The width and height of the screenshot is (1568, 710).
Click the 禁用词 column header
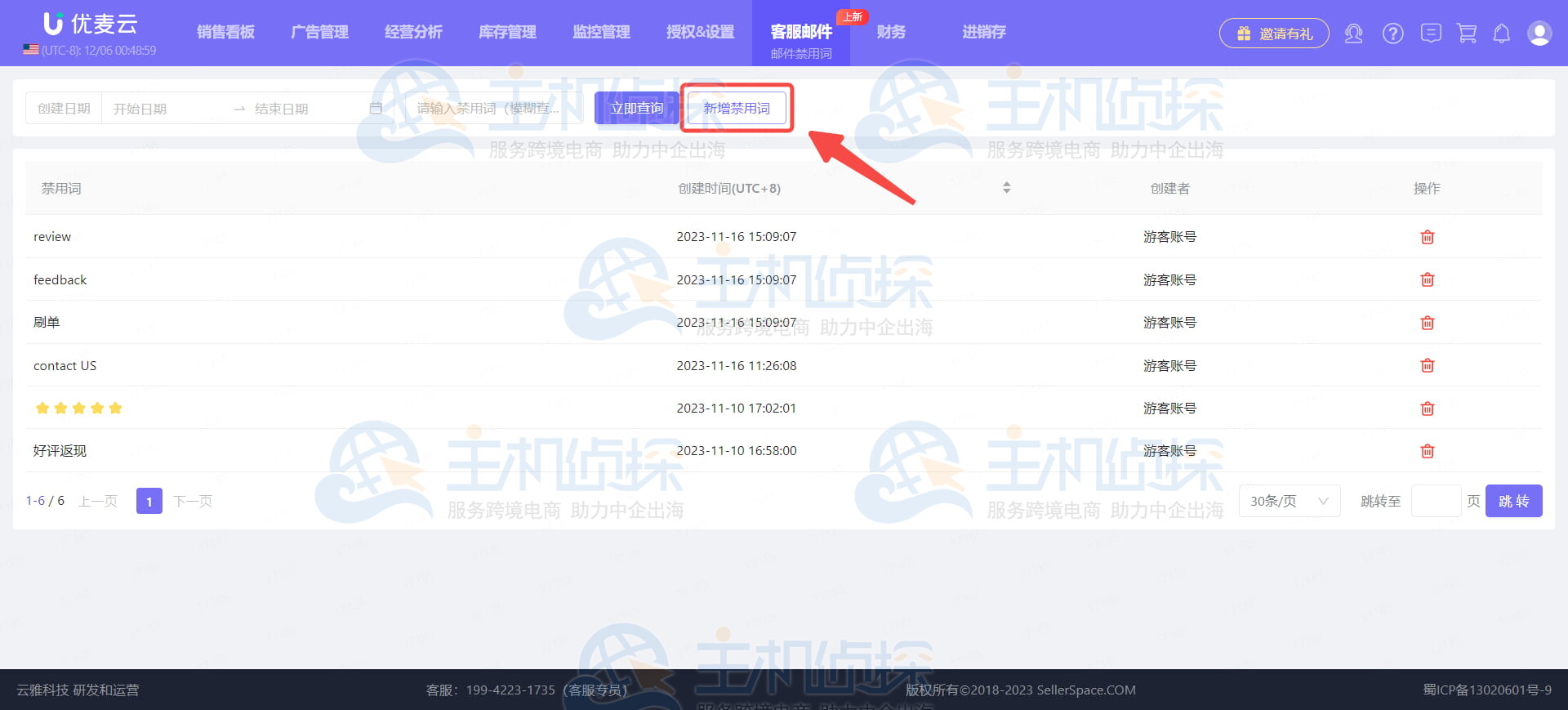(61, 188)
